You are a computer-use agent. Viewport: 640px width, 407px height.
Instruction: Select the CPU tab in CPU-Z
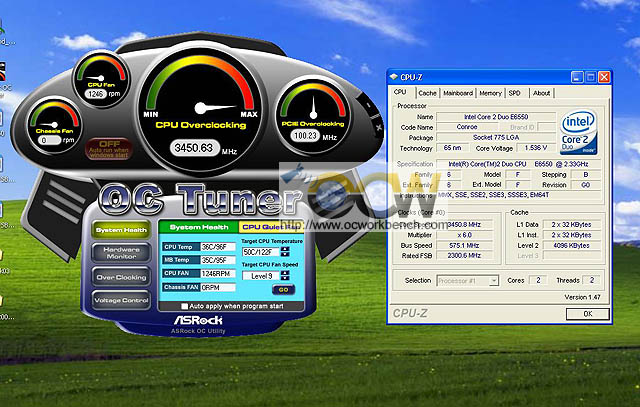(x=400, y=92)
